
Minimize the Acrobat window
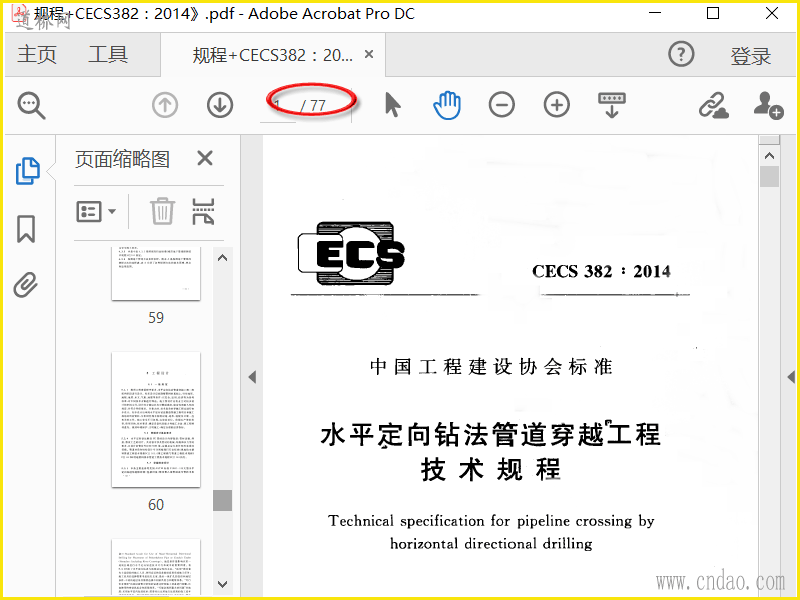click(x=655, y=13)
